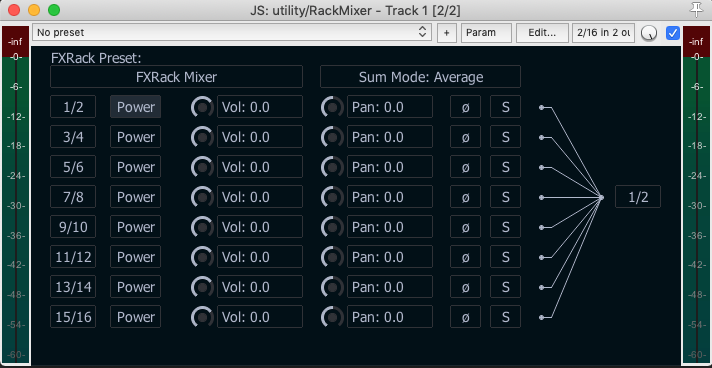The image size is (712, 368).
Task: Toggle Power for channel 9/10
Action: [135, 227]
